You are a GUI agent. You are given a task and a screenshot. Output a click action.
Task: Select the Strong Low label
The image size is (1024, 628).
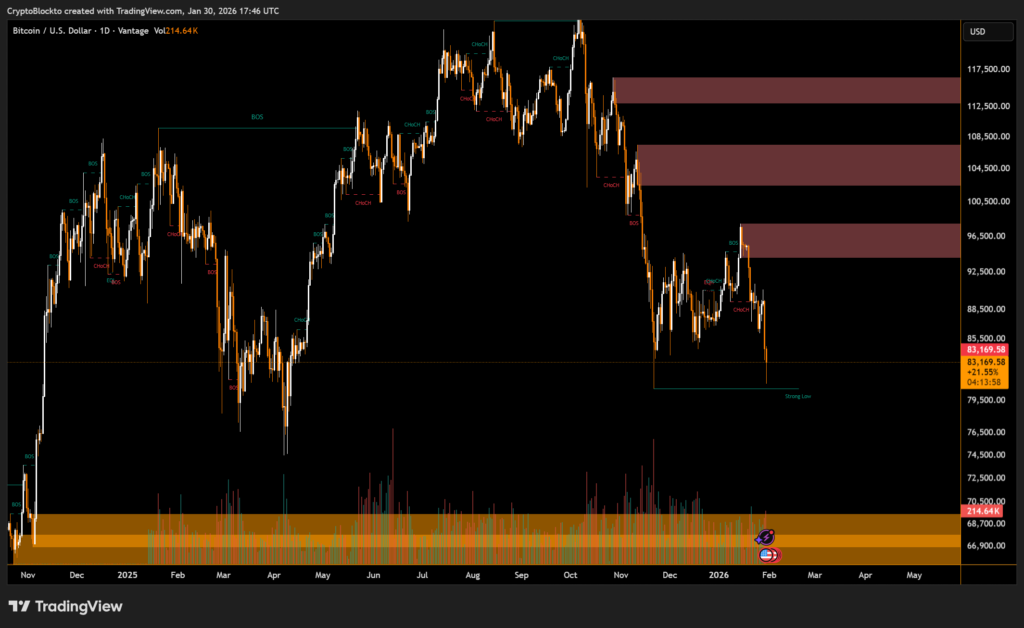[797, 397]
